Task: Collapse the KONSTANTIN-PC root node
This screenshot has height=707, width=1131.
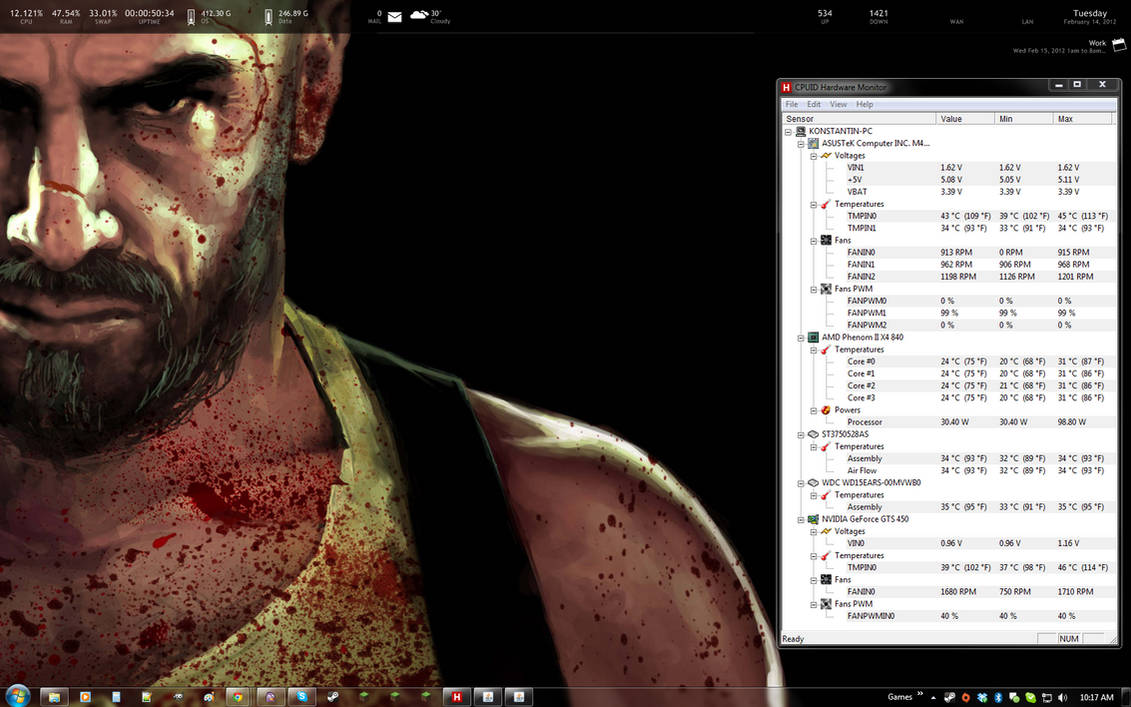Action: point(788,132)
